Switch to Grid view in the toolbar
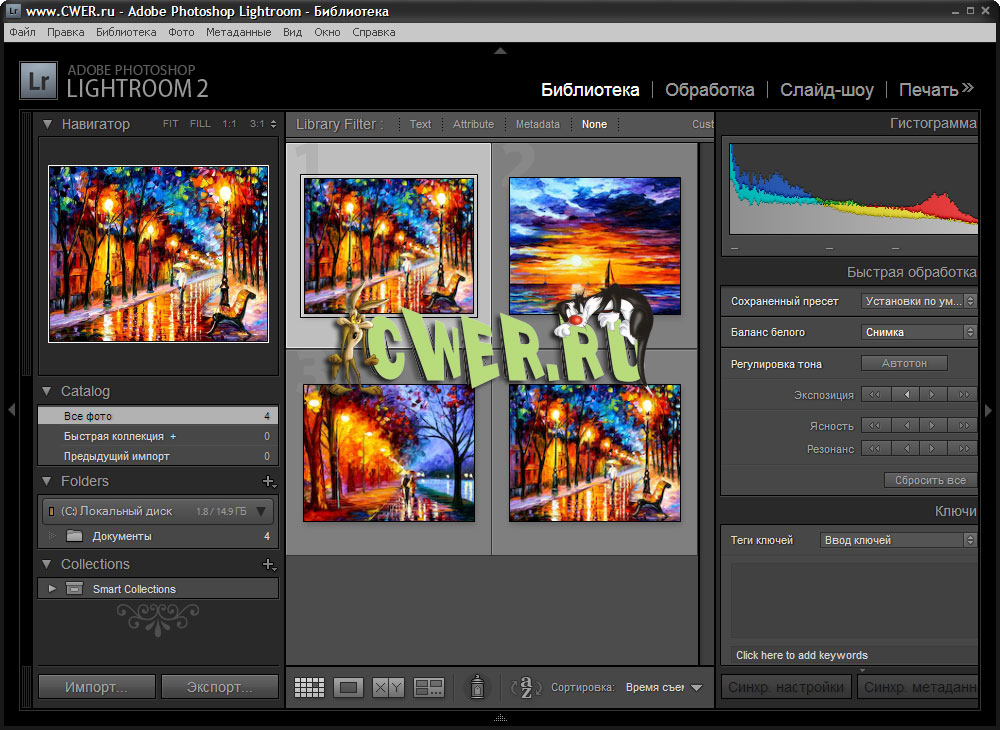This screenshot has height=730, width=1000. (309, 687)
